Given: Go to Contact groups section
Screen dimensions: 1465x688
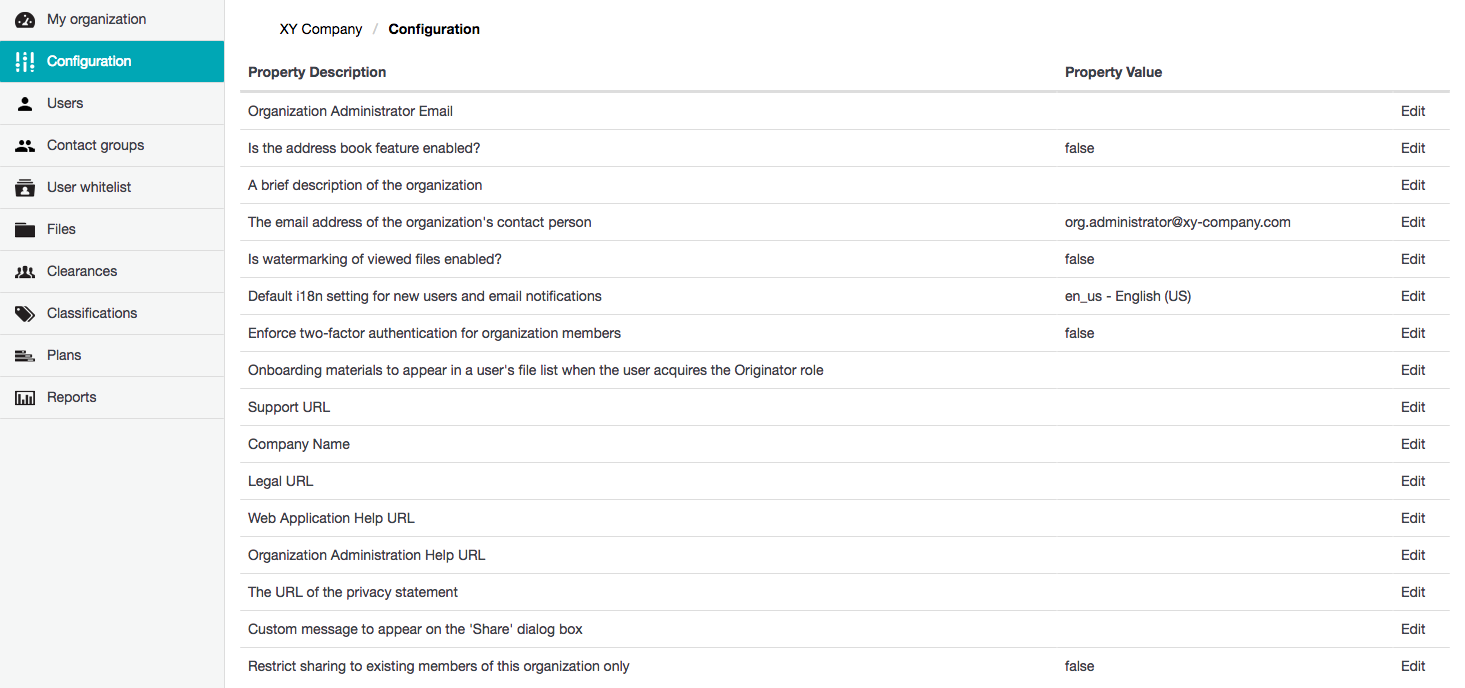Looking at the screenshot, I should [x=95, y=145].
